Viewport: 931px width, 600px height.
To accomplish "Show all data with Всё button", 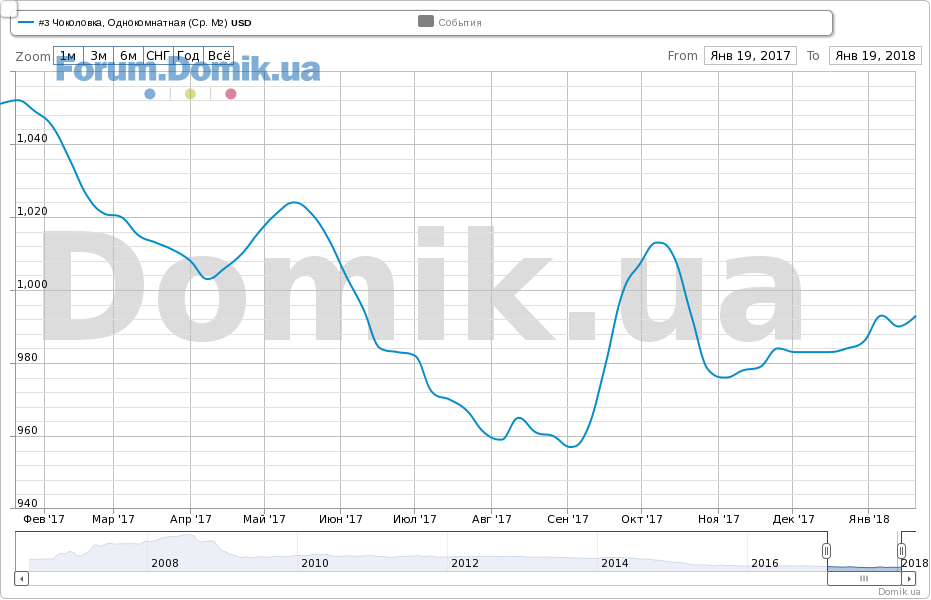I will coord(218,56).
